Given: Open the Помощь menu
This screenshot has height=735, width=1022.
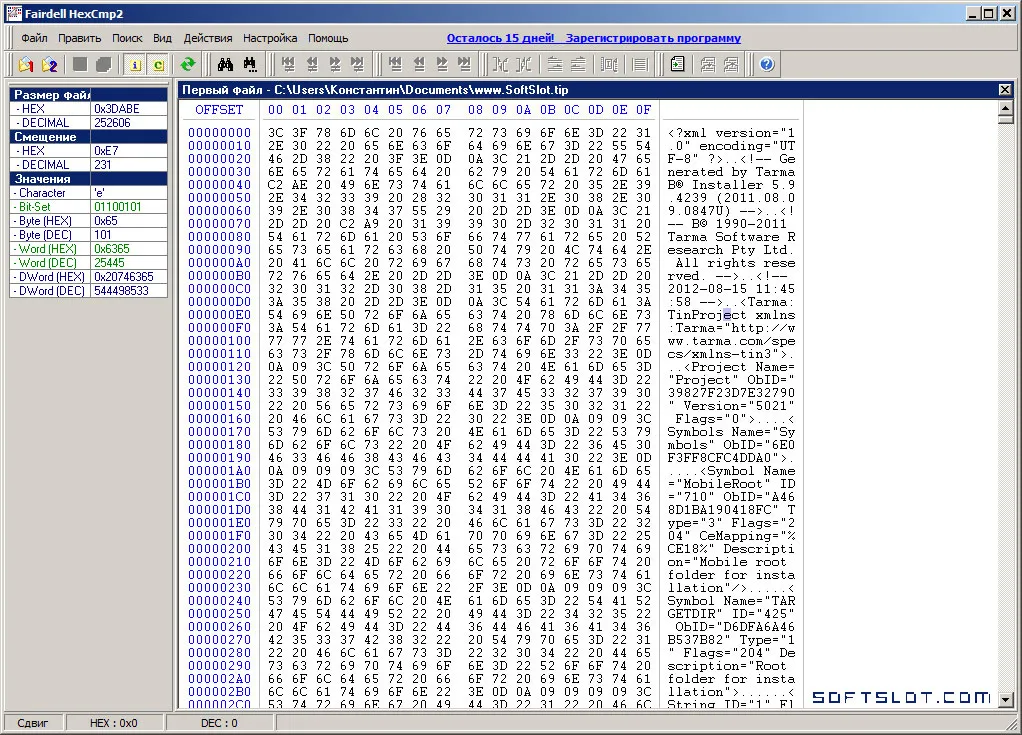Looking at the screenshot, I should click(x=328, y=38).
